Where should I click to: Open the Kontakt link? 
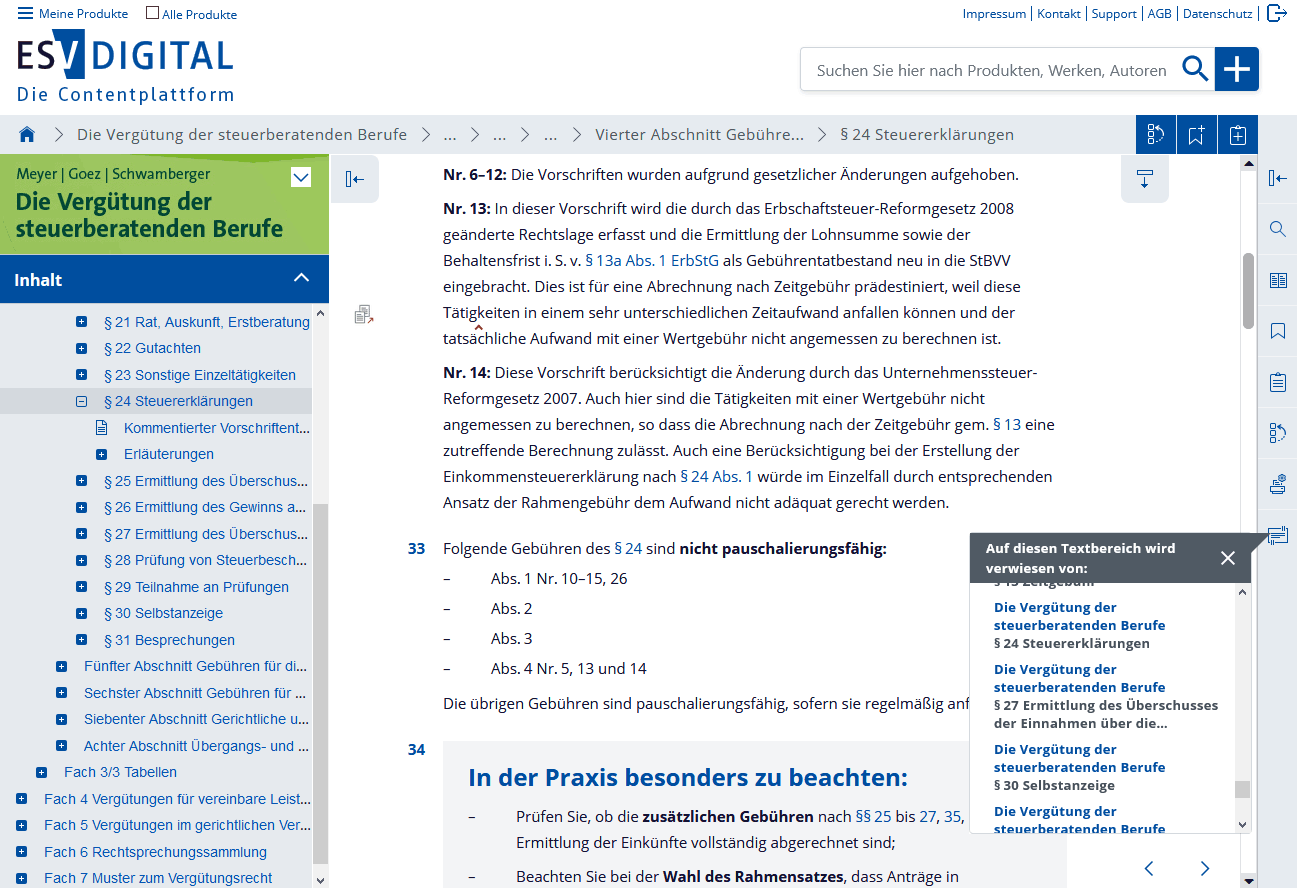[x=1059, y=14]
